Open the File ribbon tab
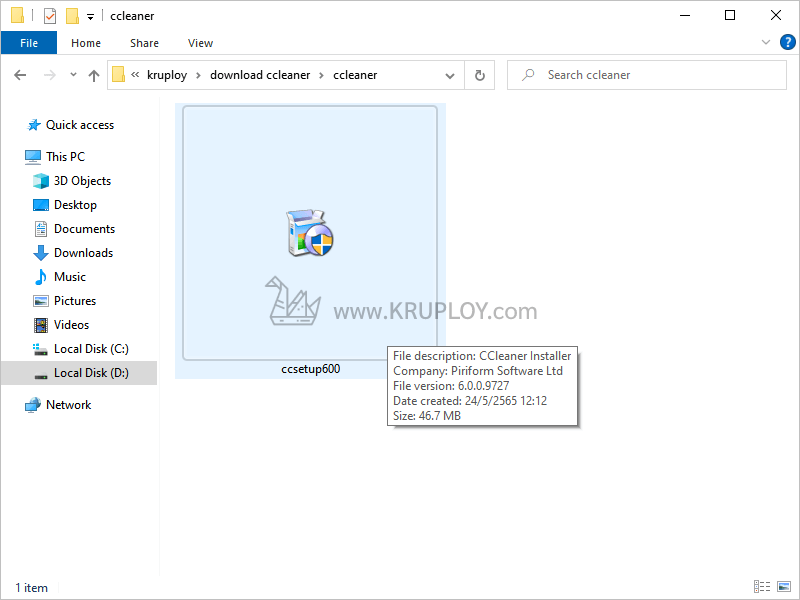Image resolution: width=800 pixels, height=600 pixels. click(29, 43)
